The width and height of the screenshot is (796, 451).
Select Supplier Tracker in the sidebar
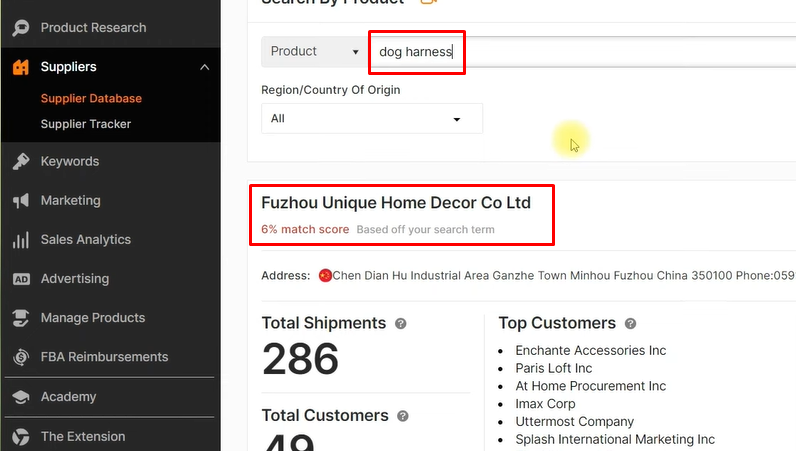(86, 124)
